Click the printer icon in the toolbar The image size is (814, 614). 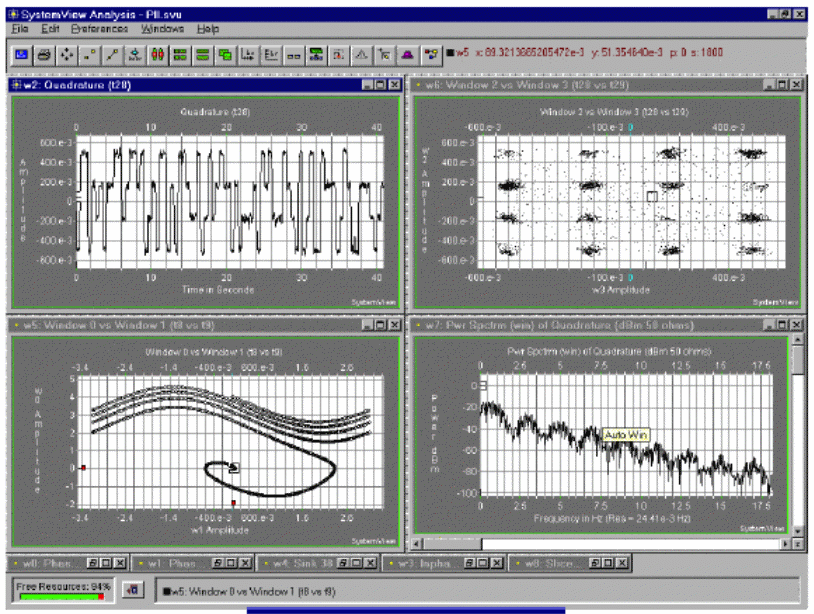[x=45, y=55]
